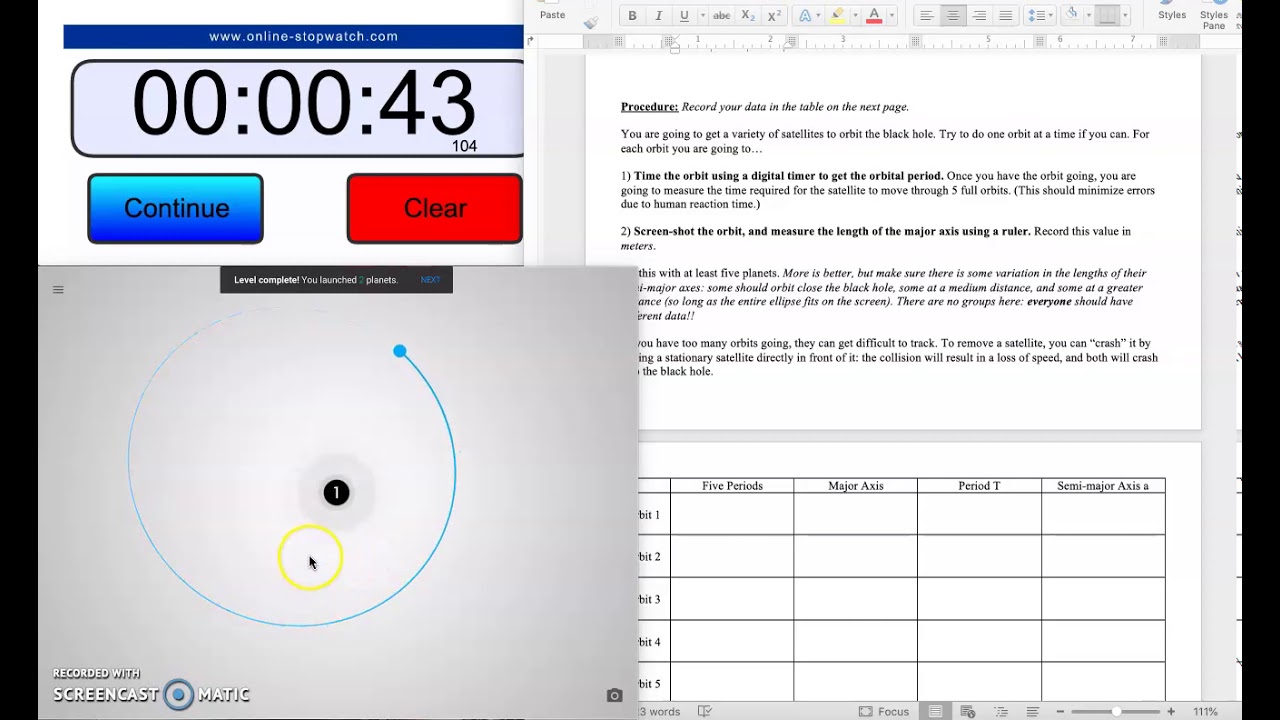The height and width of the screenshot is (720, 1280).
Task: Continue the stopwatch
Action: point(176,208)
